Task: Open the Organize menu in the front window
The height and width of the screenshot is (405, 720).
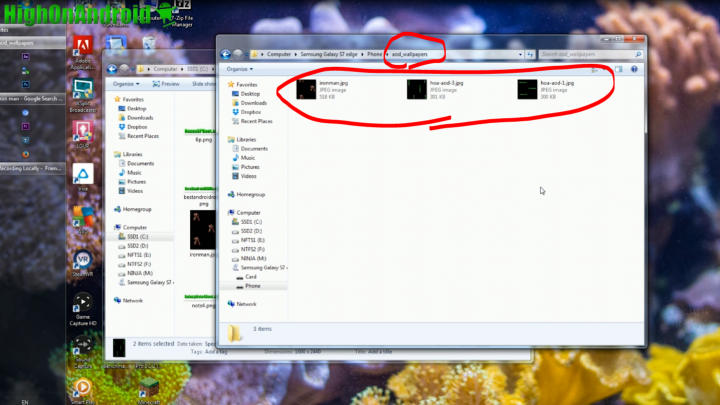Action: coord(239,69)
